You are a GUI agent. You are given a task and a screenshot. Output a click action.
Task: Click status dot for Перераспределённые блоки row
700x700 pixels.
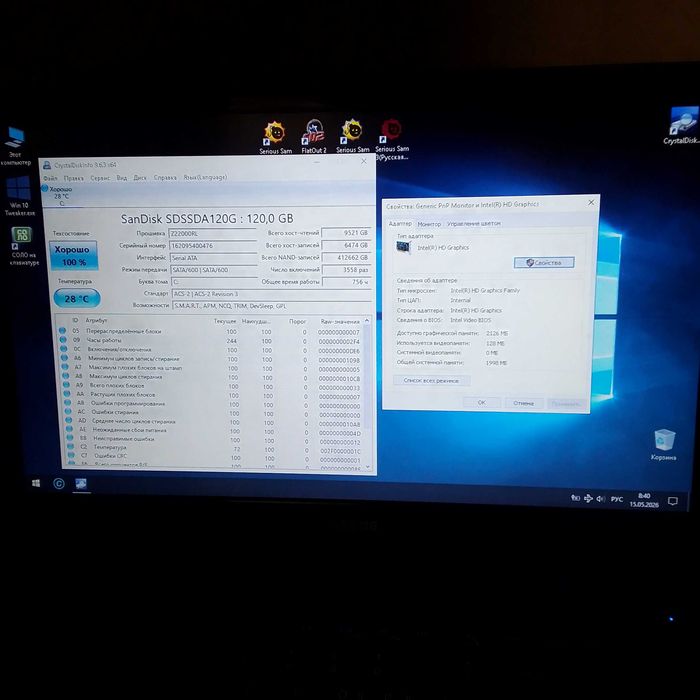point(62,331)
